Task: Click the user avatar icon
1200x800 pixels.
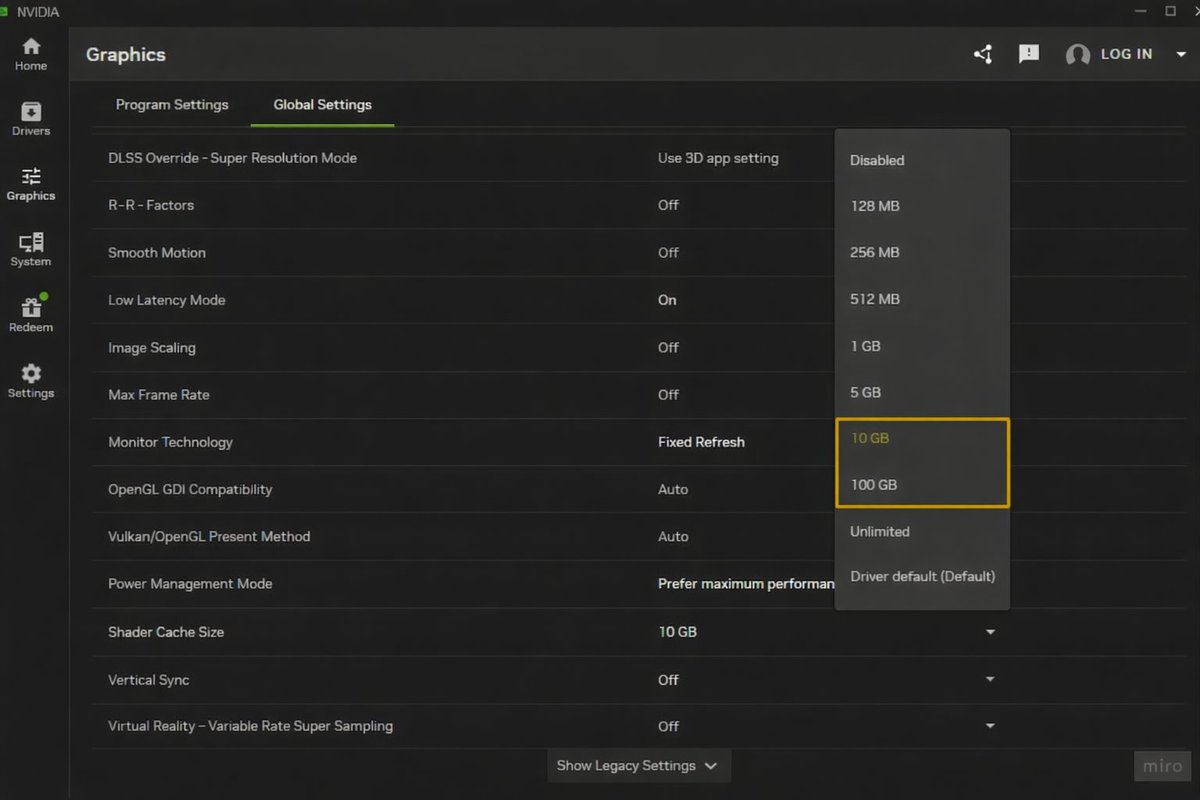Action: [x=1078, y=55]
